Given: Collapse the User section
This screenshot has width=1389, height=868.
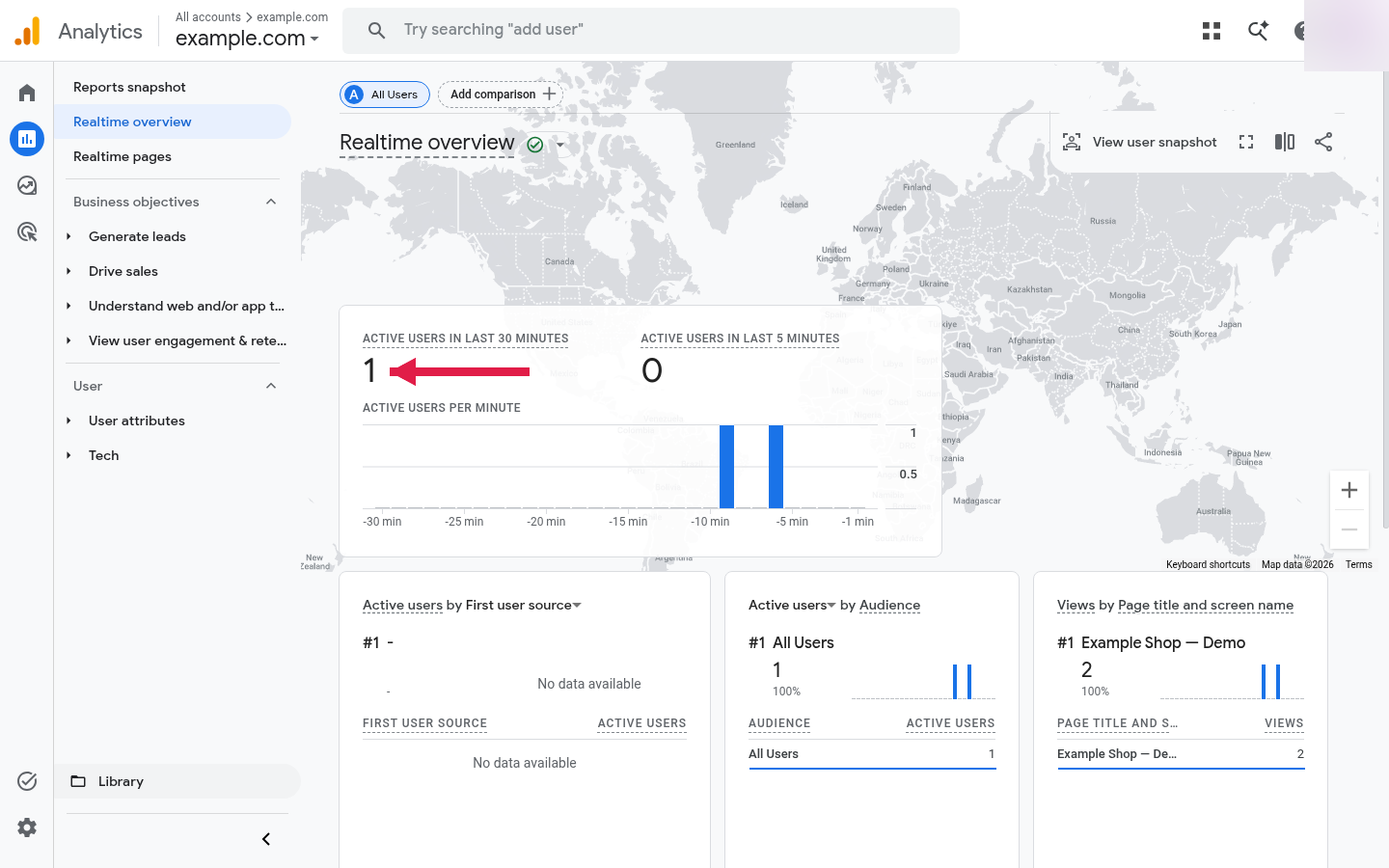Looking at the screenshot, I should tap(271, 386).
